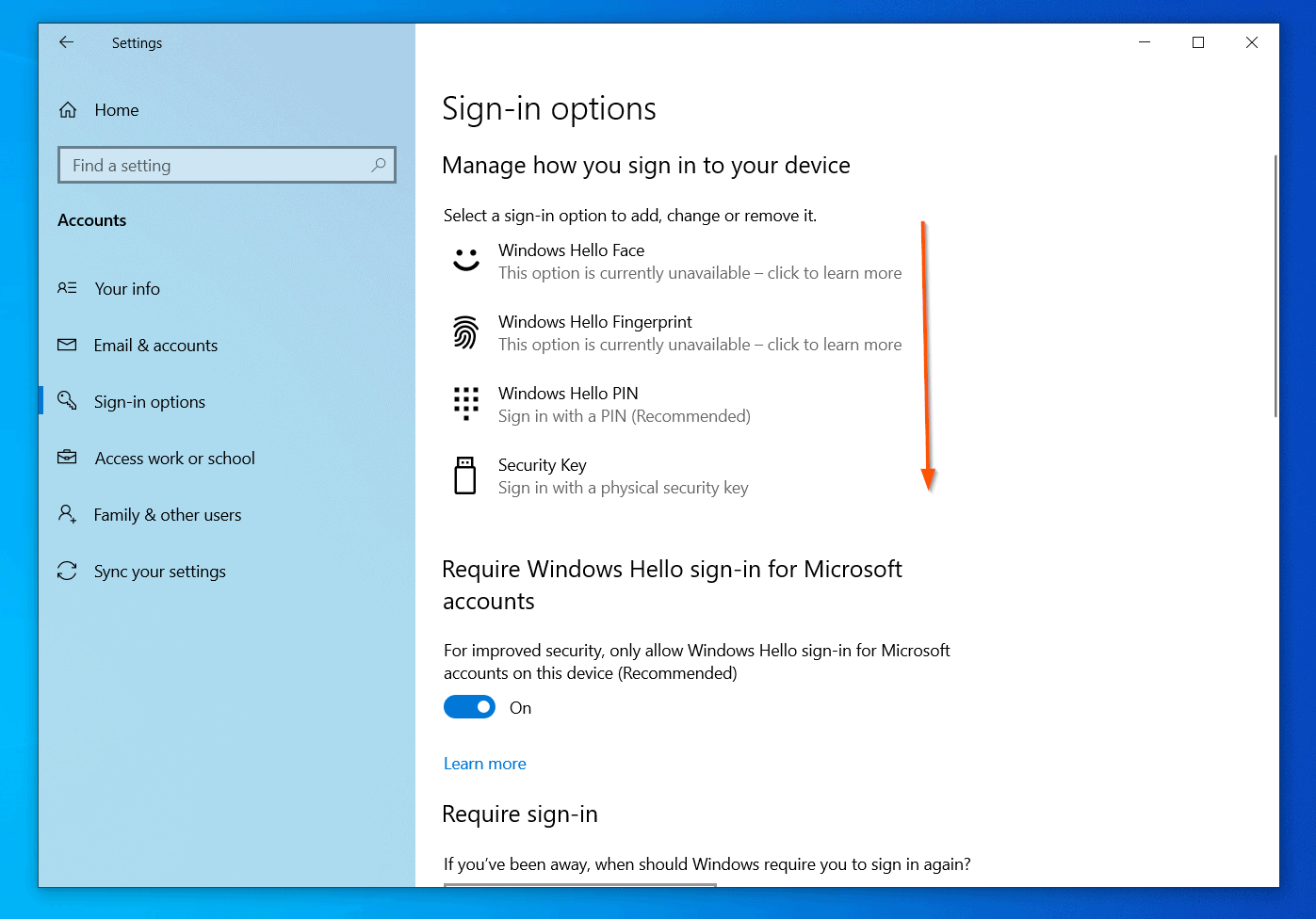Close the Settings window

click(x=1252, y=42)
